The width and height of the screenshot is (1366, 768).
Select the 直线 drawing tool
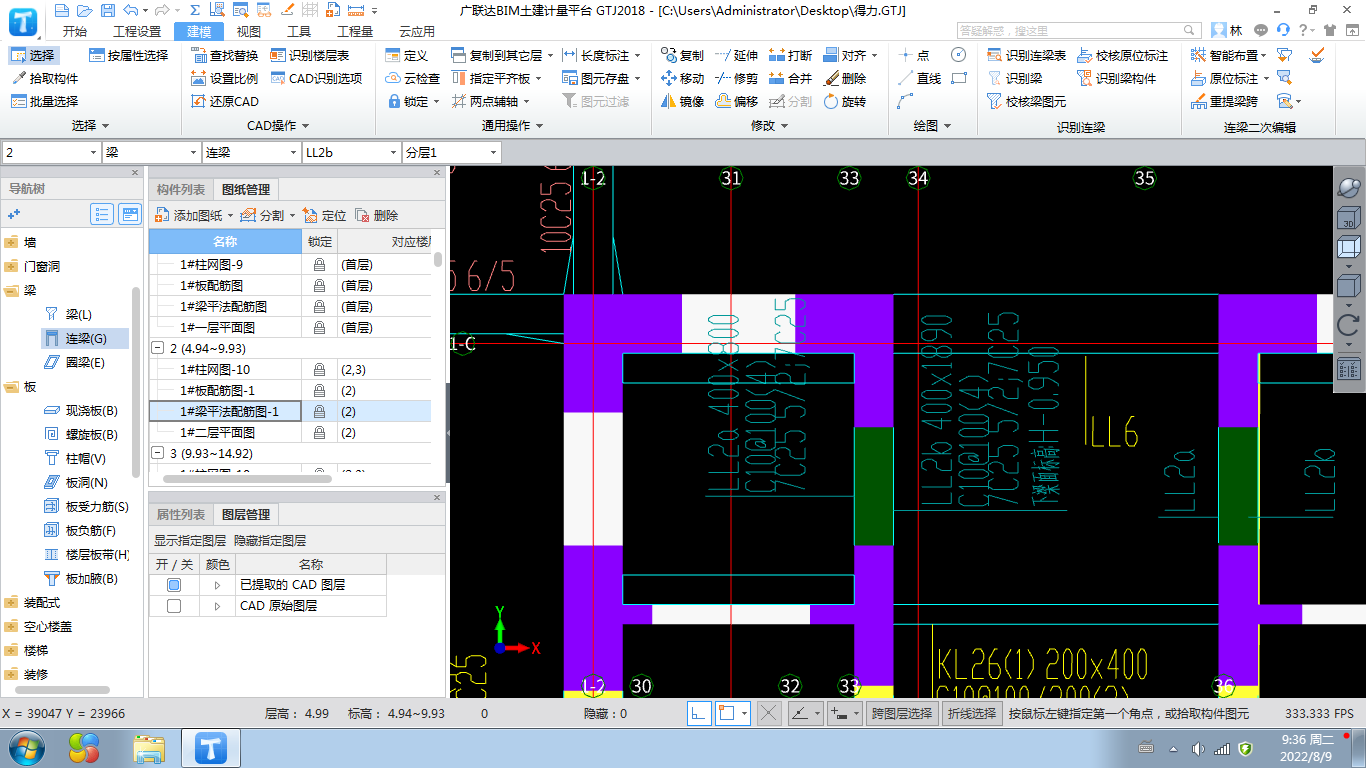click(x=920, y=78)
